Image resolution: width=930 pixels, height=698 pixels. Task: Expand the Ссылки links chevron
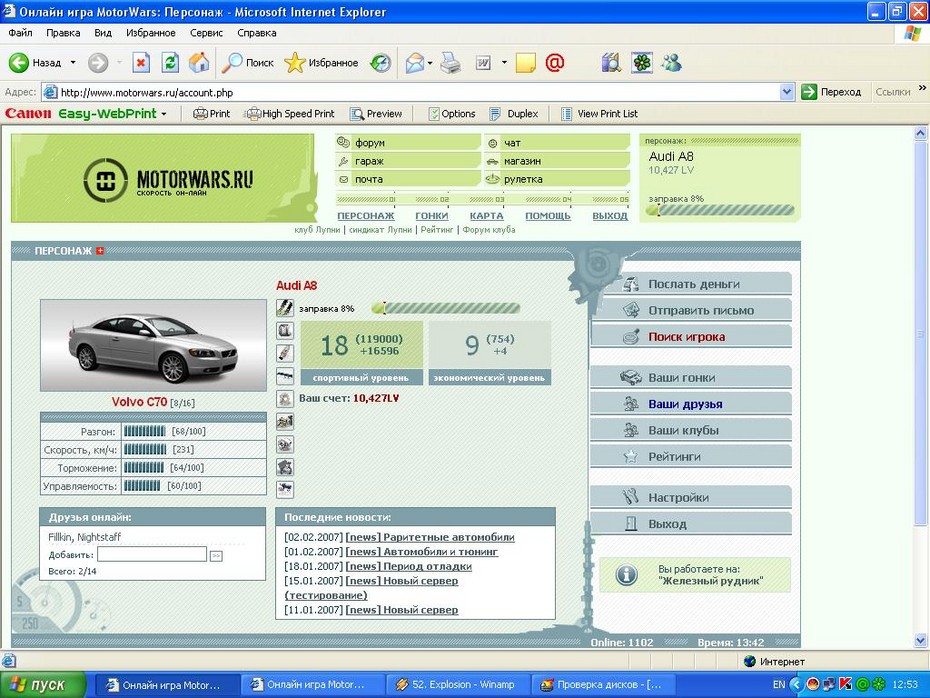point(922,88)
